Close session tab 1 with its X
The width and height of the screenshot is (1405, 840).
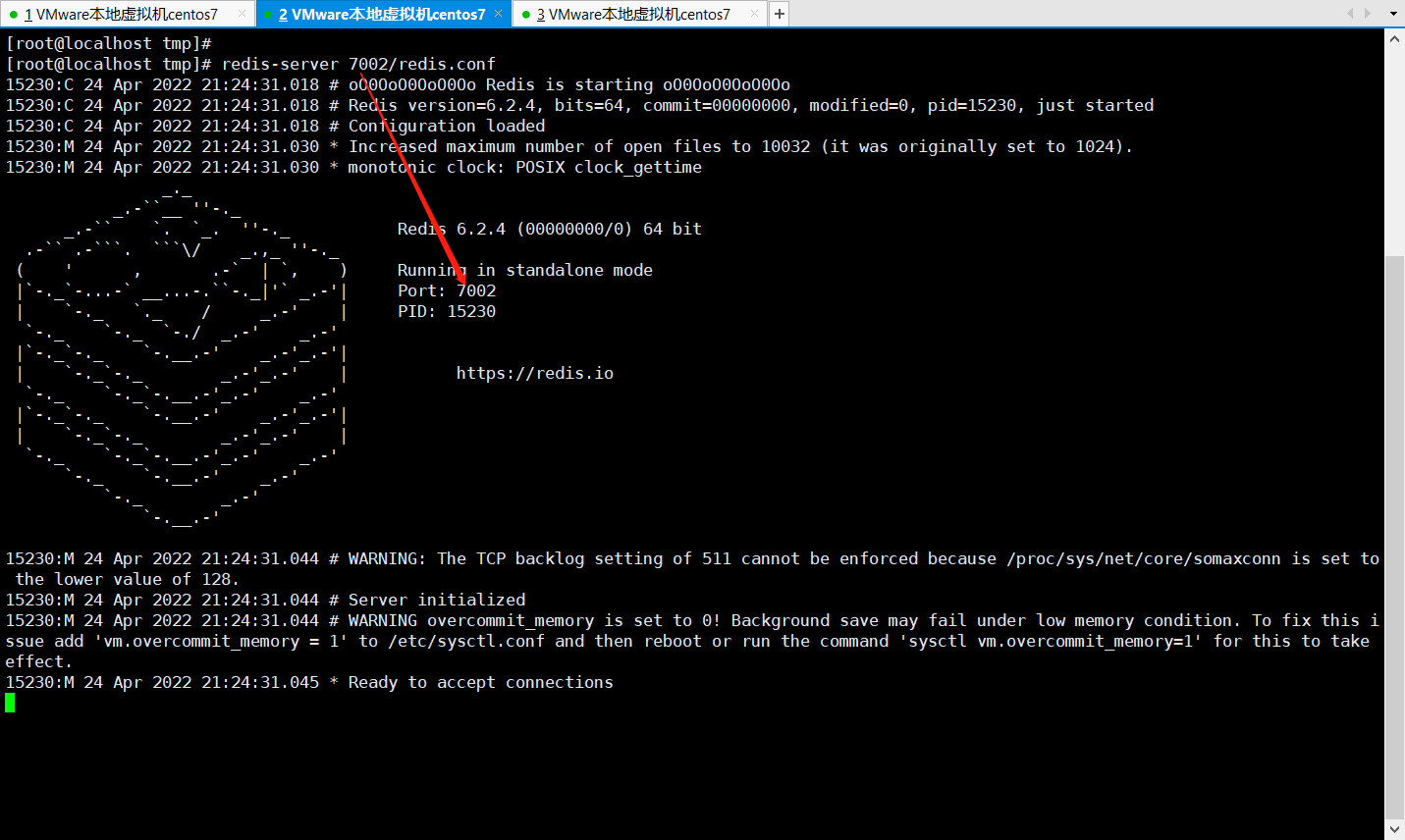coord(243,14)
